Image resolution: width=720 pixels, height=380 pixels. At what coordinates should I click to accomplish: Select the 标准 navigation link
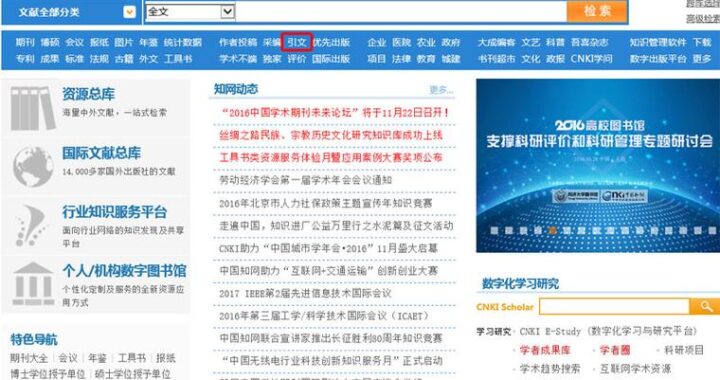tap(74, 59)
